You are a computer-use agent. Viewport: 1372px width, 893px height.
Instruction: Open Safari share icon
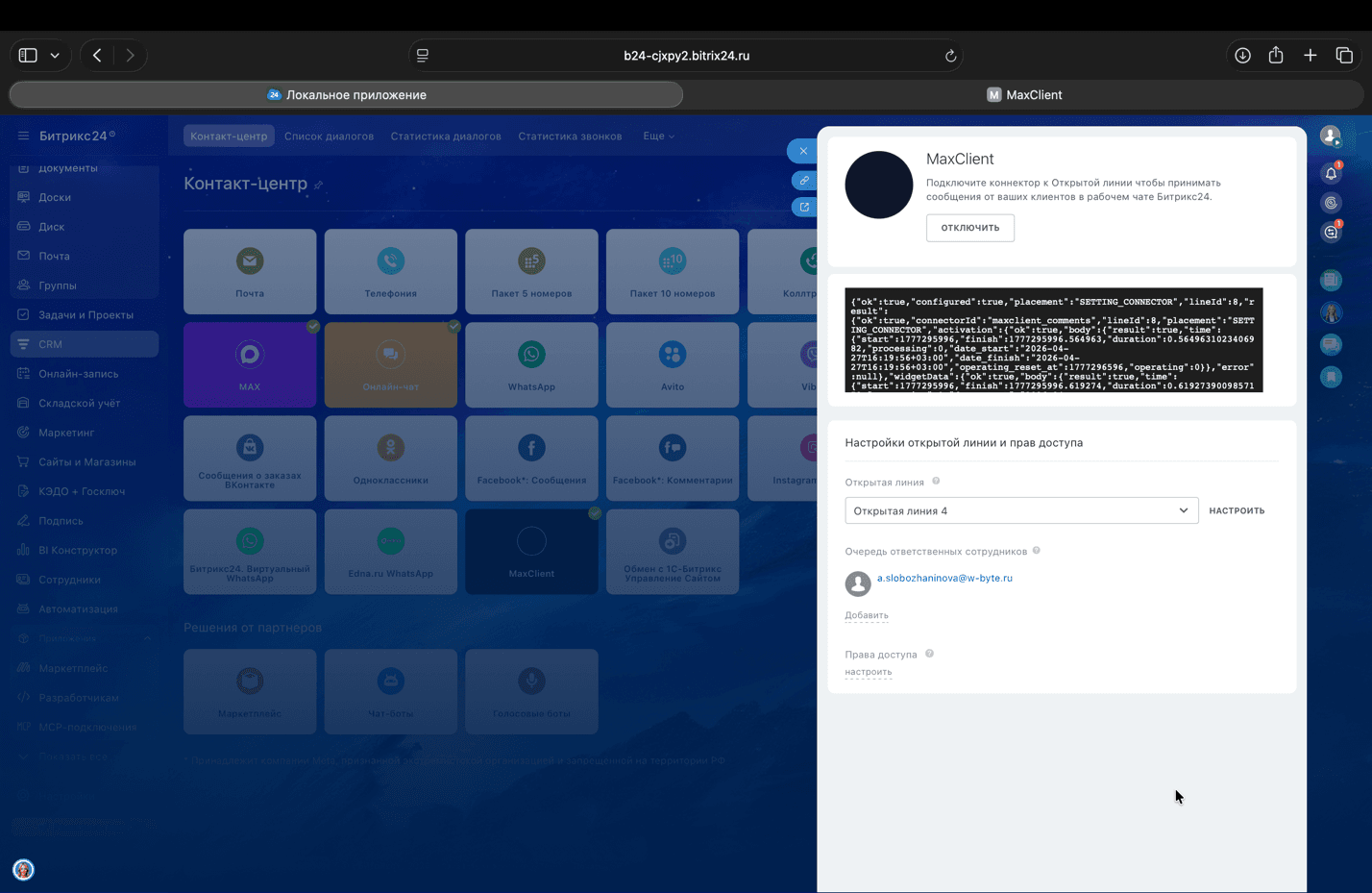click(1276, 56)
